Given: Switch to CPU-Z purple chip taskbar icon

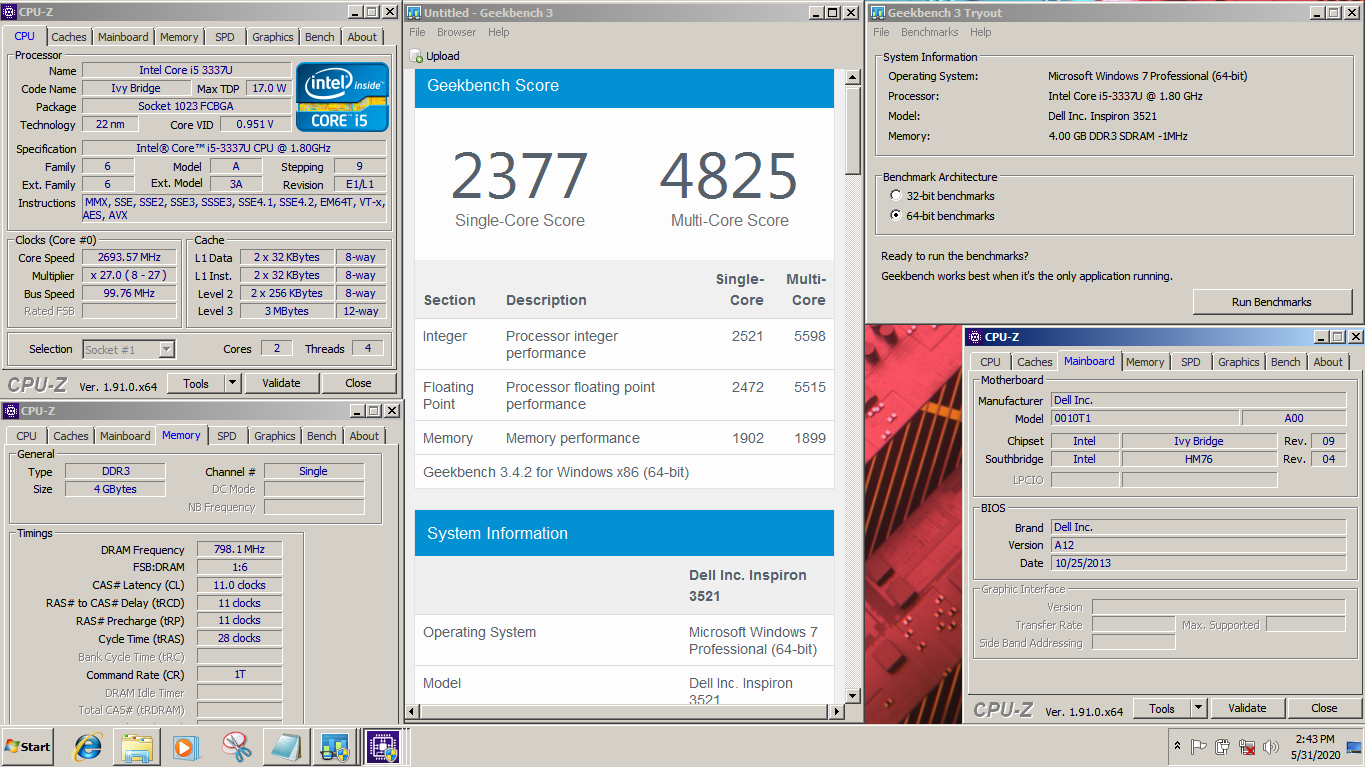Looking at the screenshot, I should (382, 747).
